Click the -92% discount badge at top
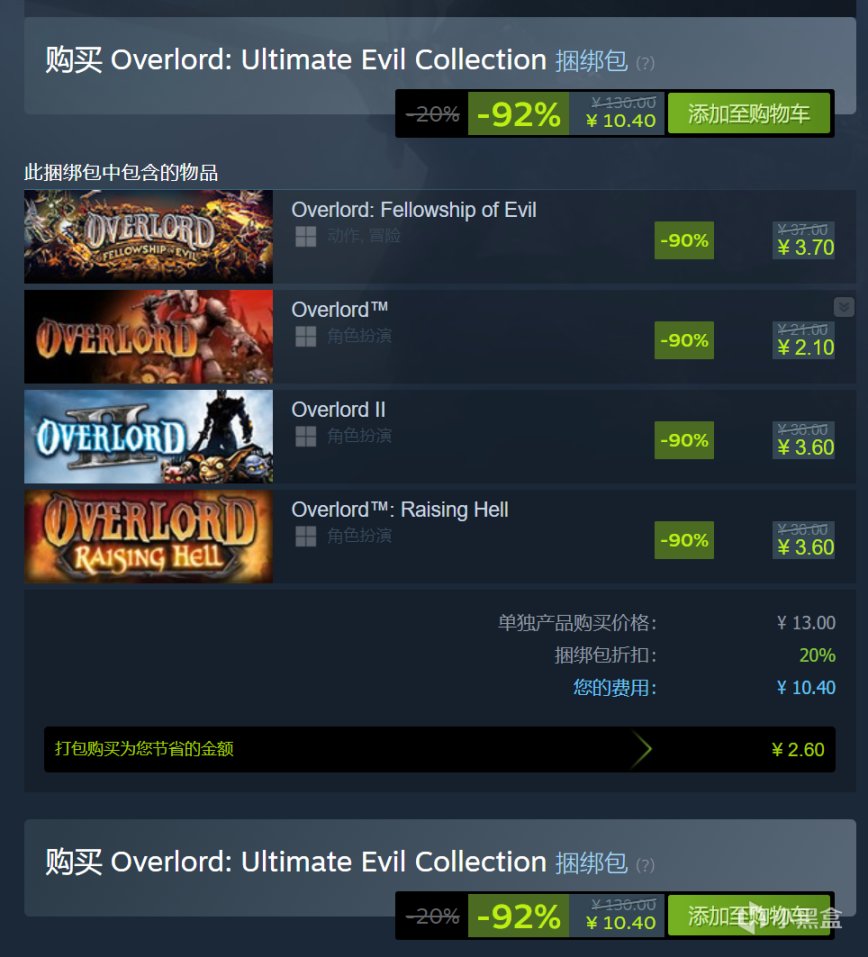868x957 pixels. tap(518, 114)
